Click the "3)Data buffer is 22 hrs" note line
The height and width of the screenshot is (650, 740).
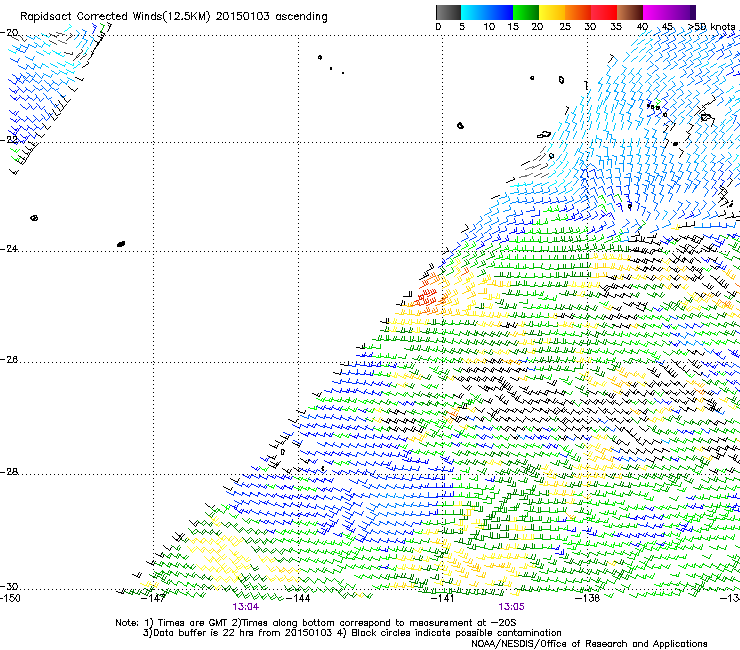pyautogui.click(x=352, y=633)
